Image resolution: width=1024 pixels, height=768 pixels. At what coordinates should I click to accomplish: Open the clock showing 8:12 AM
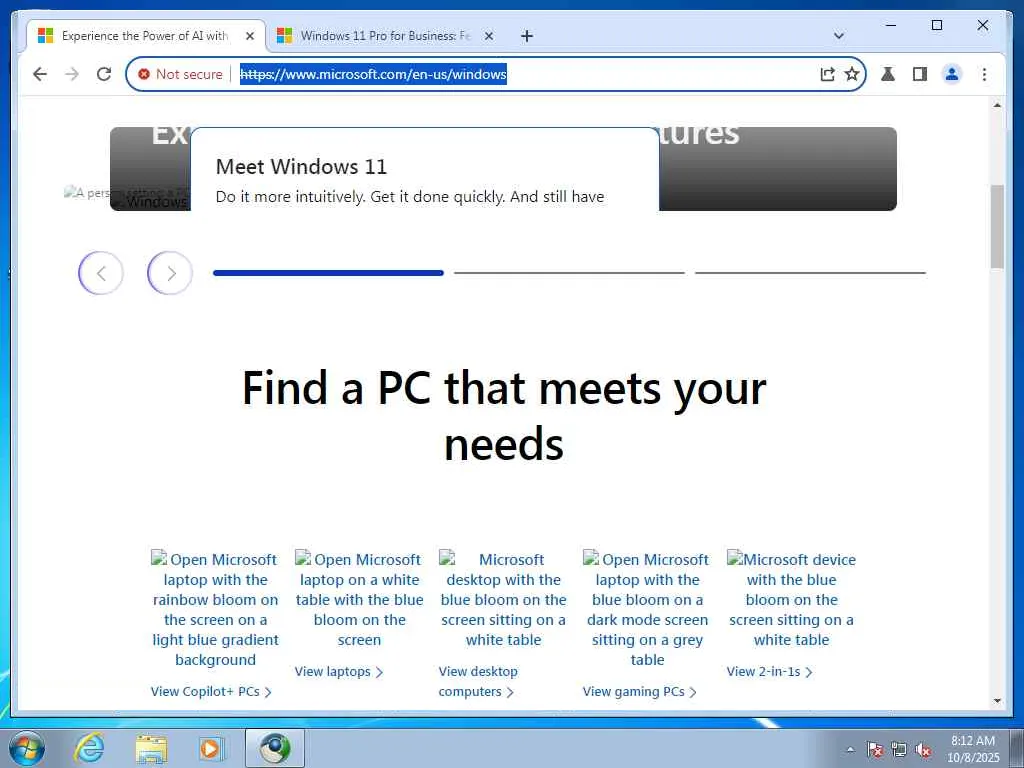point(973,749)
